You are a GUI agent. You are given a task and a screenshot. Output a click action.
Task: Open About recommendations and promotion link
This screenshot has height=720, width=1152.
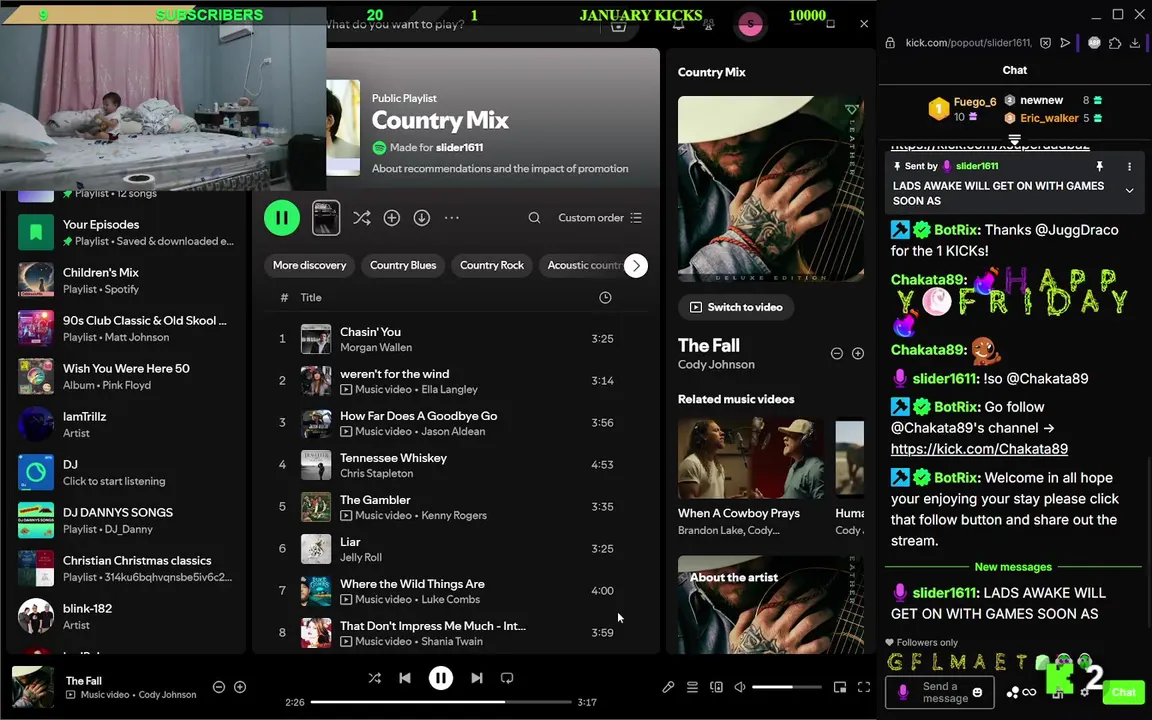tap(500, 168)
